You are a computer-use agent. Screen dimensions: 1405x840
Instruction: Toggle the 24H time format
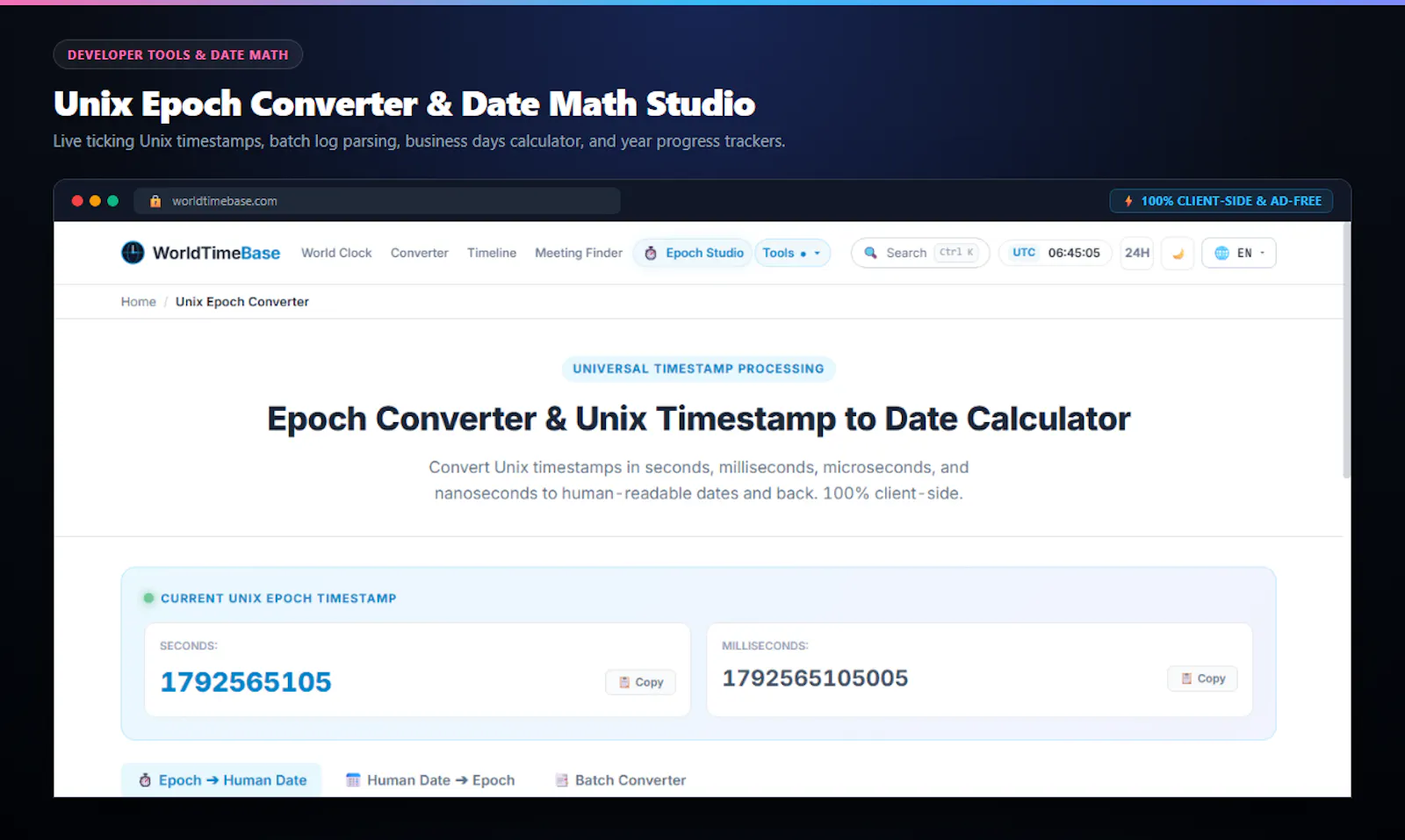point(1137,253)
